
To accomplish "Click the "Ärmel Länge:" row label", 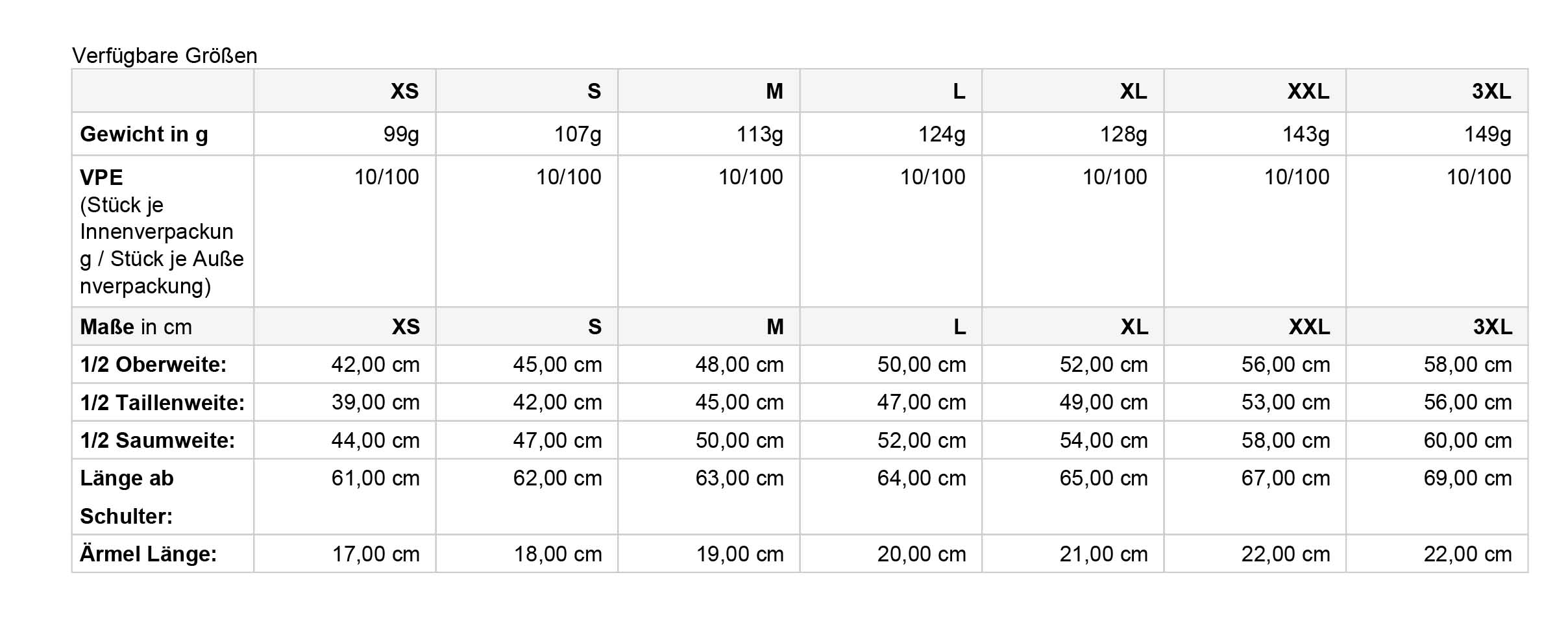I will tap(149, 554).
